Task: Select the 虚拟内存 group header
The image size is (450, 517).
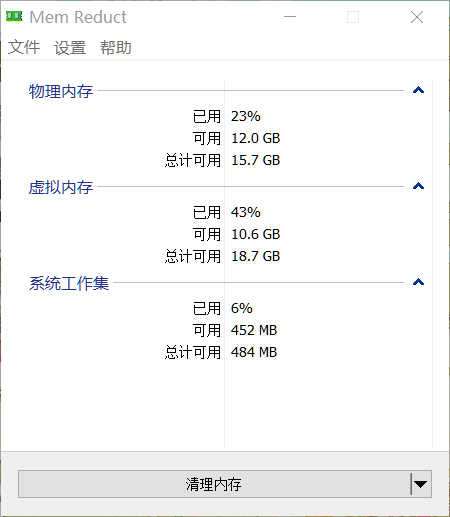Action: pos(61,187)
